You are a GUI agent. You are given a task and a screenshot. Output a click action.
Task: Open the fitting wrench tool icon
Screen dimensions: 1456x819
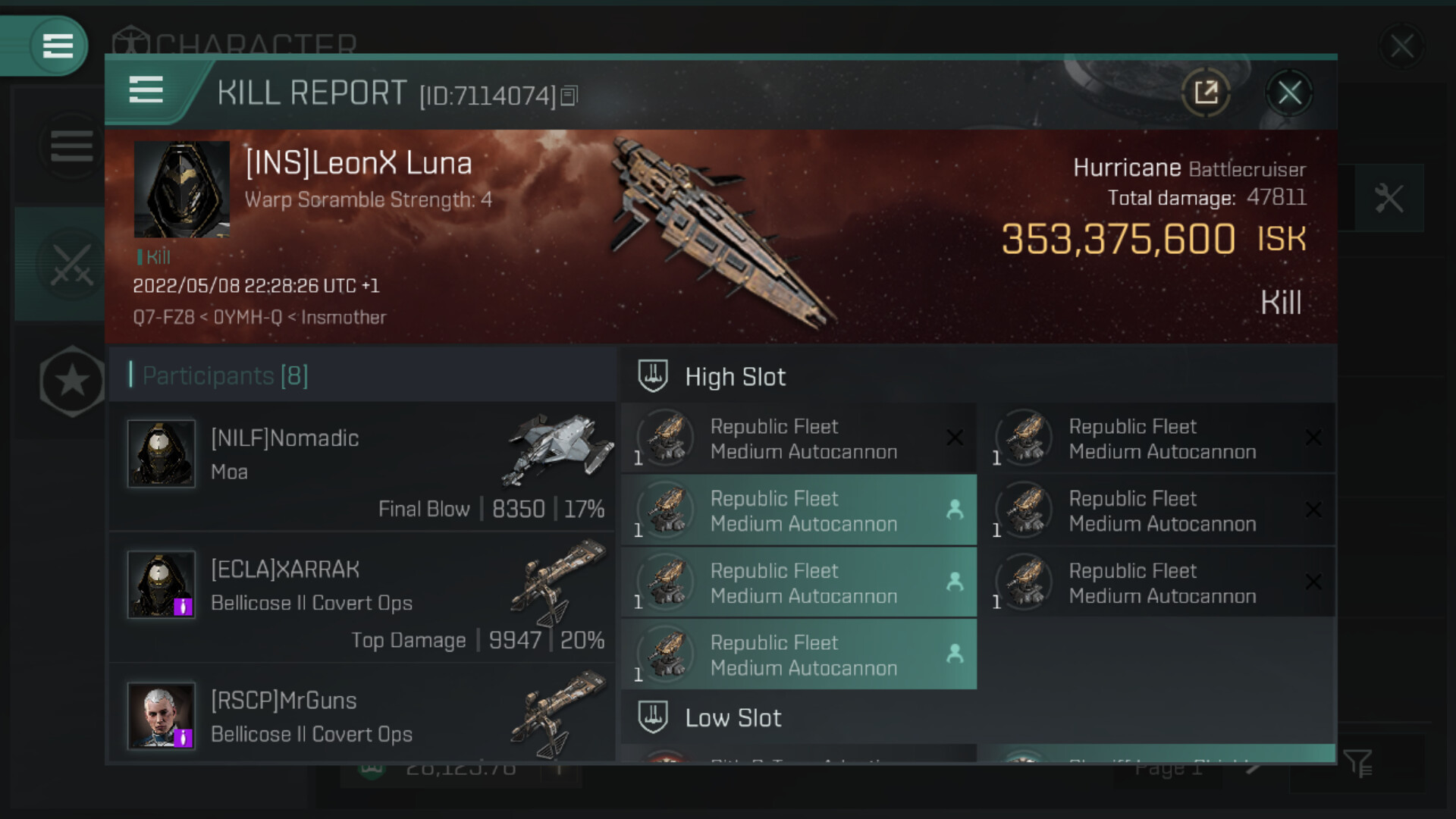(1389, 199)
